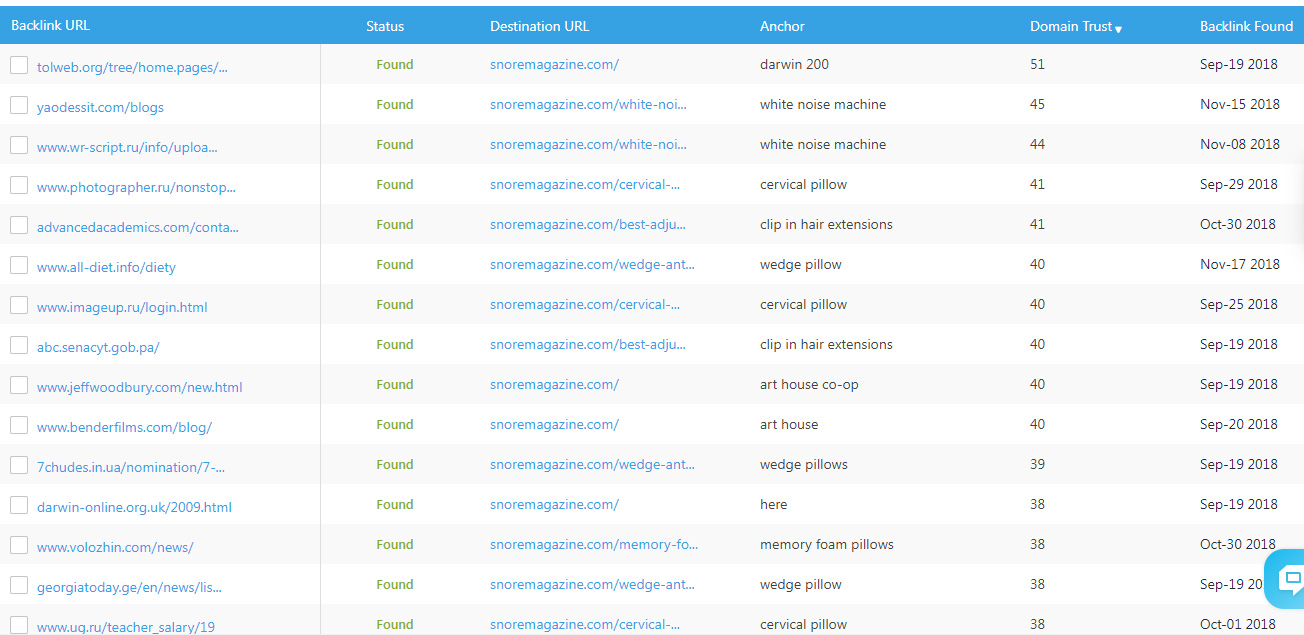Visit www.volozhin.com/news/ link
This screenshot has width=1304, height=635.
(115, 547)
